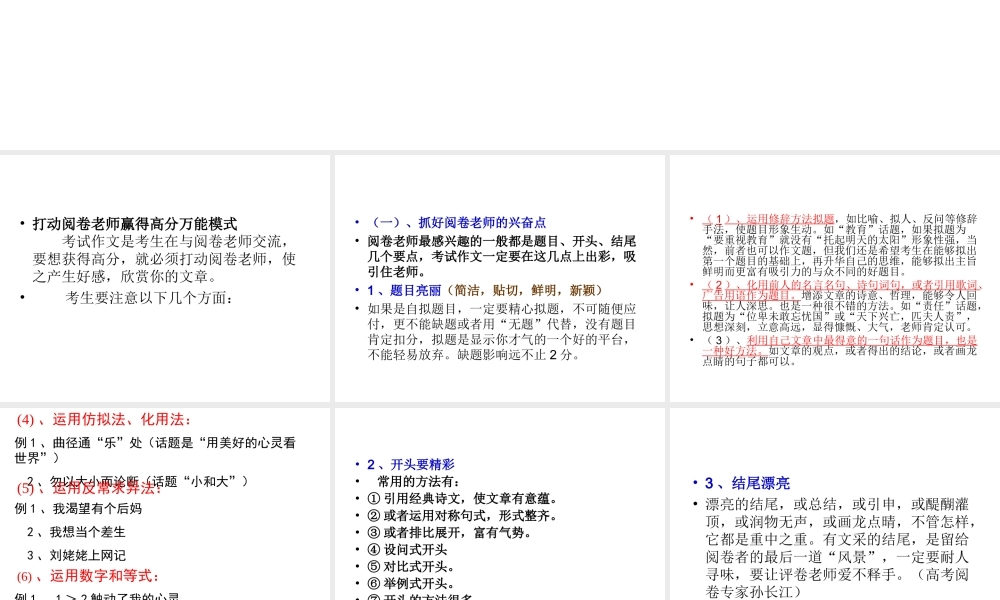
Task: Click the red heading (5)、运用反常求异法
Action: (x=87, y=489)
